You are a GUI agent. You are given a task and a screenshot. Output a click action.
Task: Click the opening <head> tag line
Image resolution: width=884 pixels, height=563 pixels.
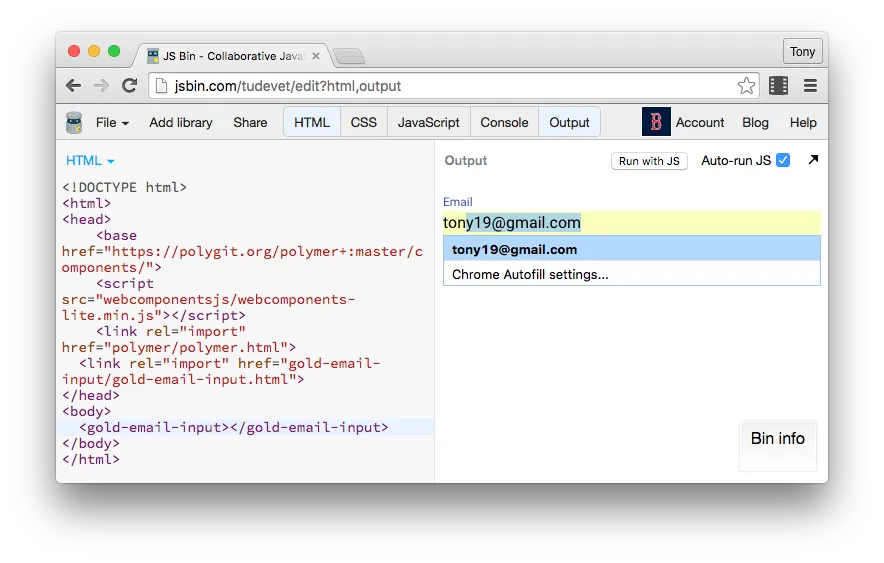pyautogui.click(x=86, y=219)
